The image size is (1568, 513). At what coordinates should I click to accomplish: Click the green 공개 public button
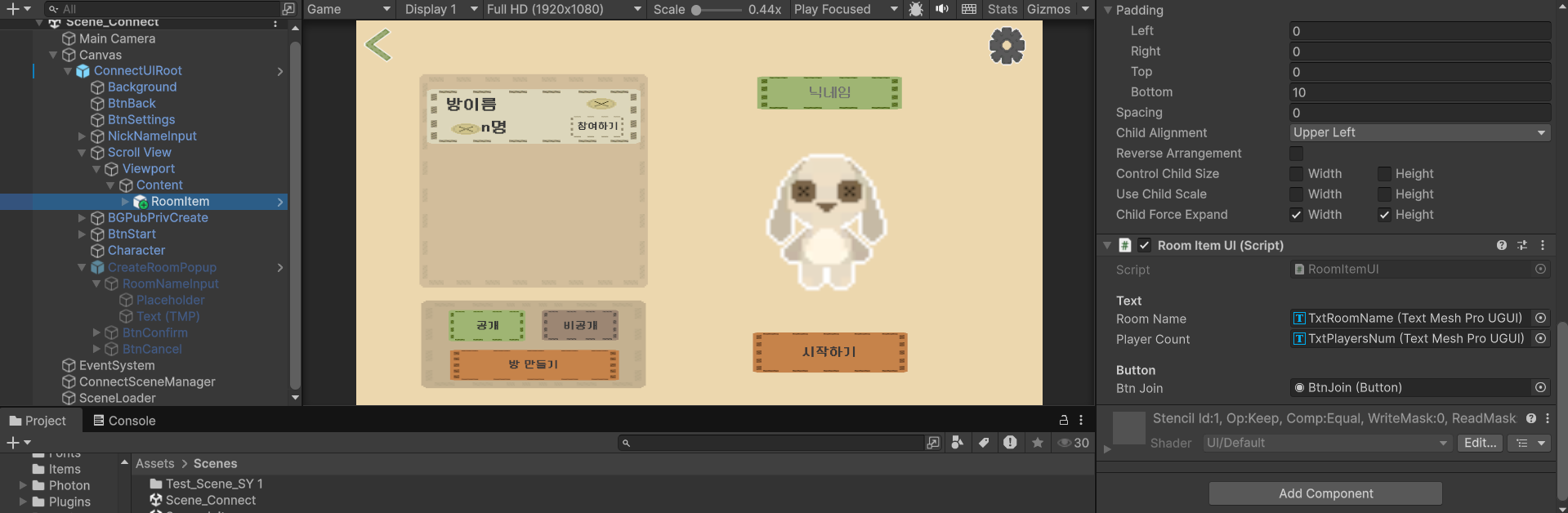[x=487, y=325]
